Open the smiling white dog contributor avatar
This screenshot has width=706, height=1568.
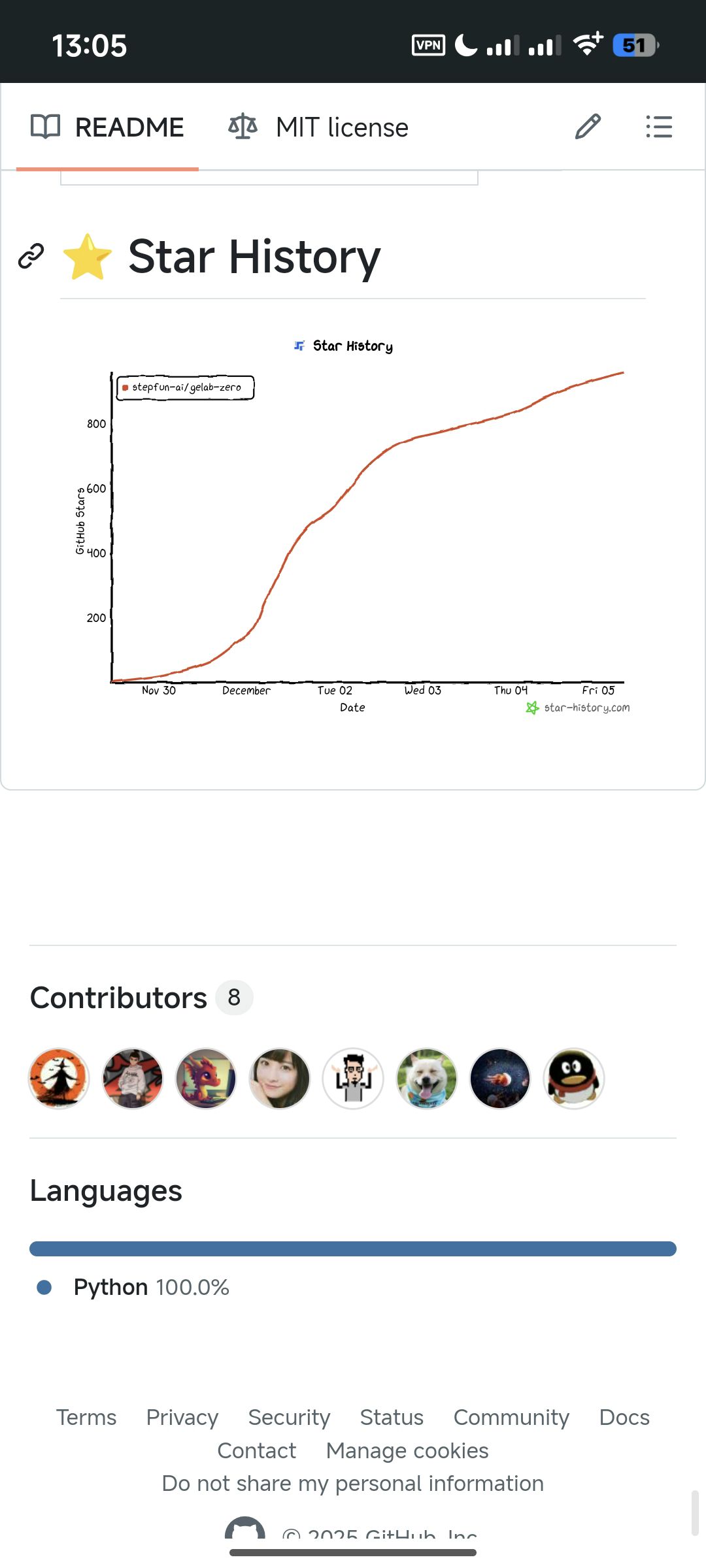click(427, 1079)
